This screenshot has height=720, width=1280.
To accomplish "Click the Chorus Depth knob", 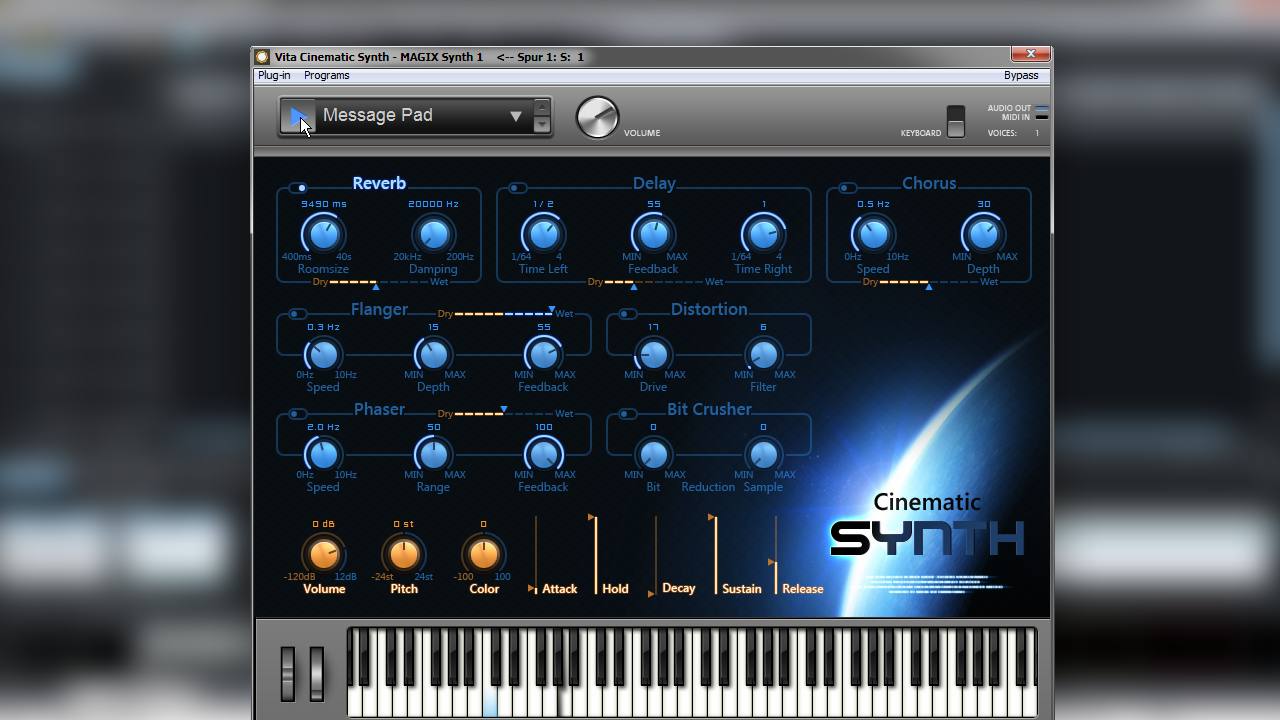I will 983,235.
